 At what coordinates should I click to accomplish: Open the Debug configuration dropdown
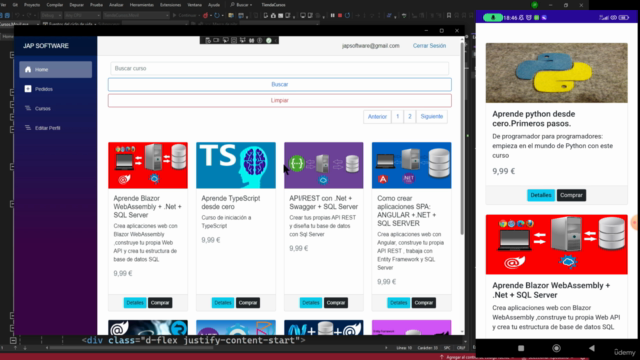point(51,15)
